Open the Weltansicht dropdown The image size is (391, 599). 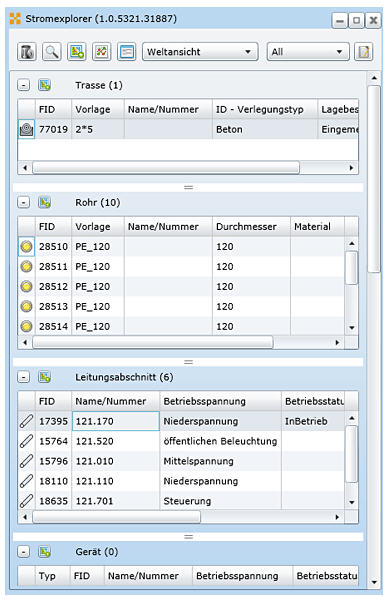coord(200,52)
